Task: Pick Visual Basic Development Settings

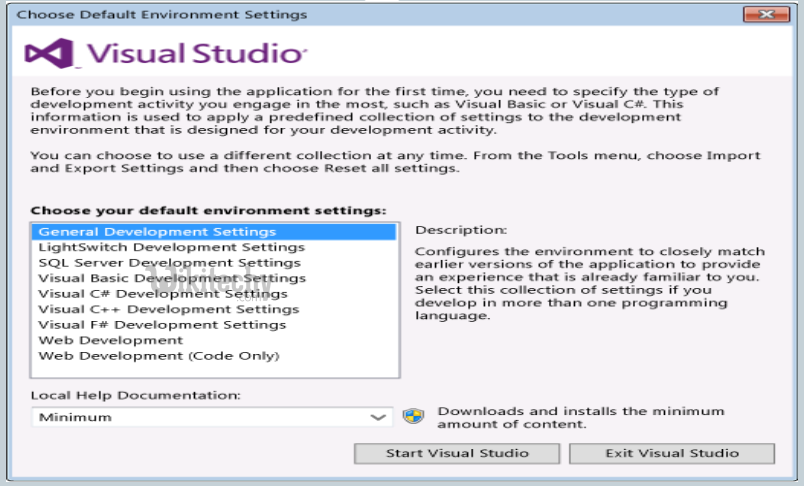Action: pos(214,278)
